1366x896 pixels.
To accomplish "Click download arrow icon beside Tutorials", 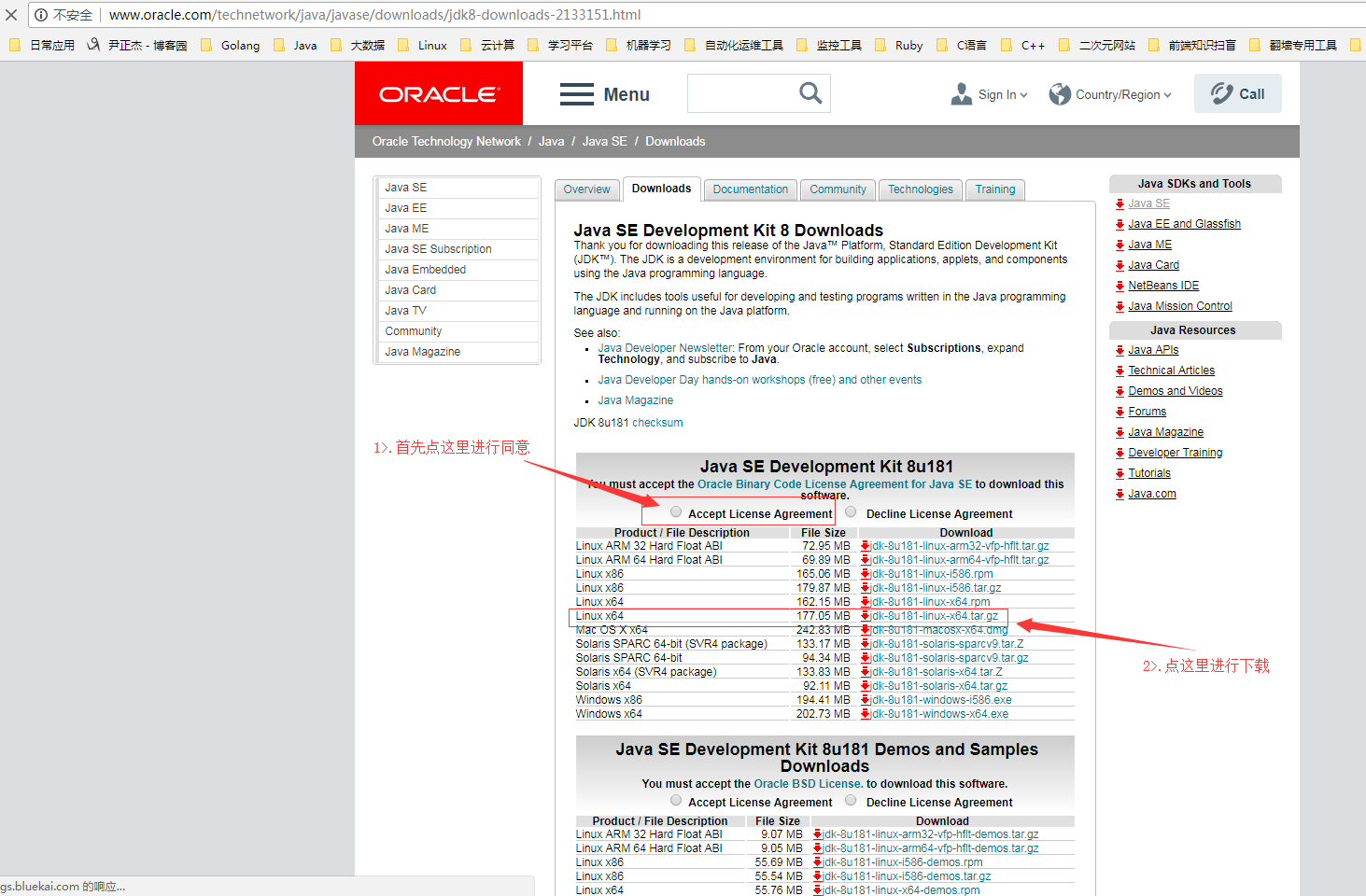I will coord(1120,473).
